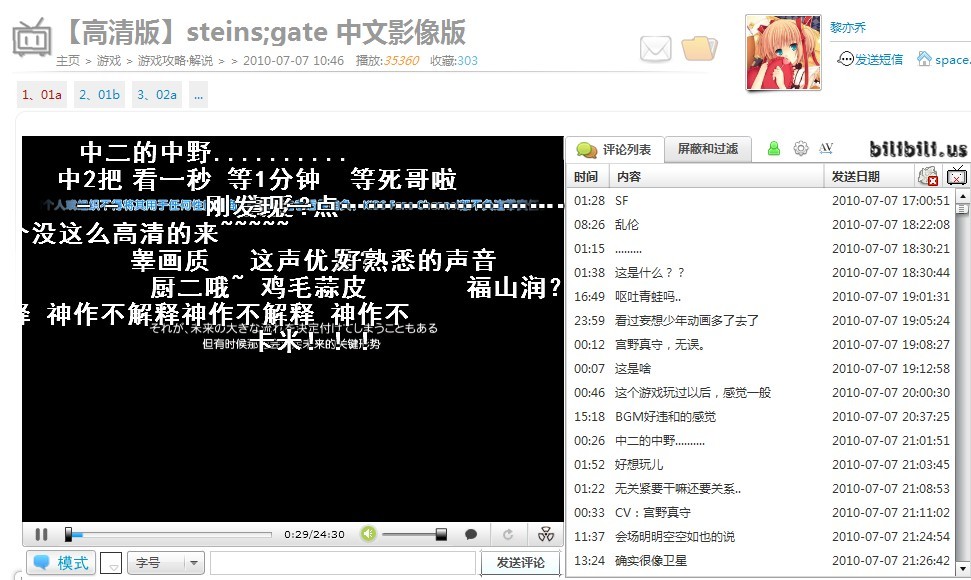Viewport: 971px width, 580px height.
Task: Select comment '宫野真守，无误。'
Action: coord(761,344)
